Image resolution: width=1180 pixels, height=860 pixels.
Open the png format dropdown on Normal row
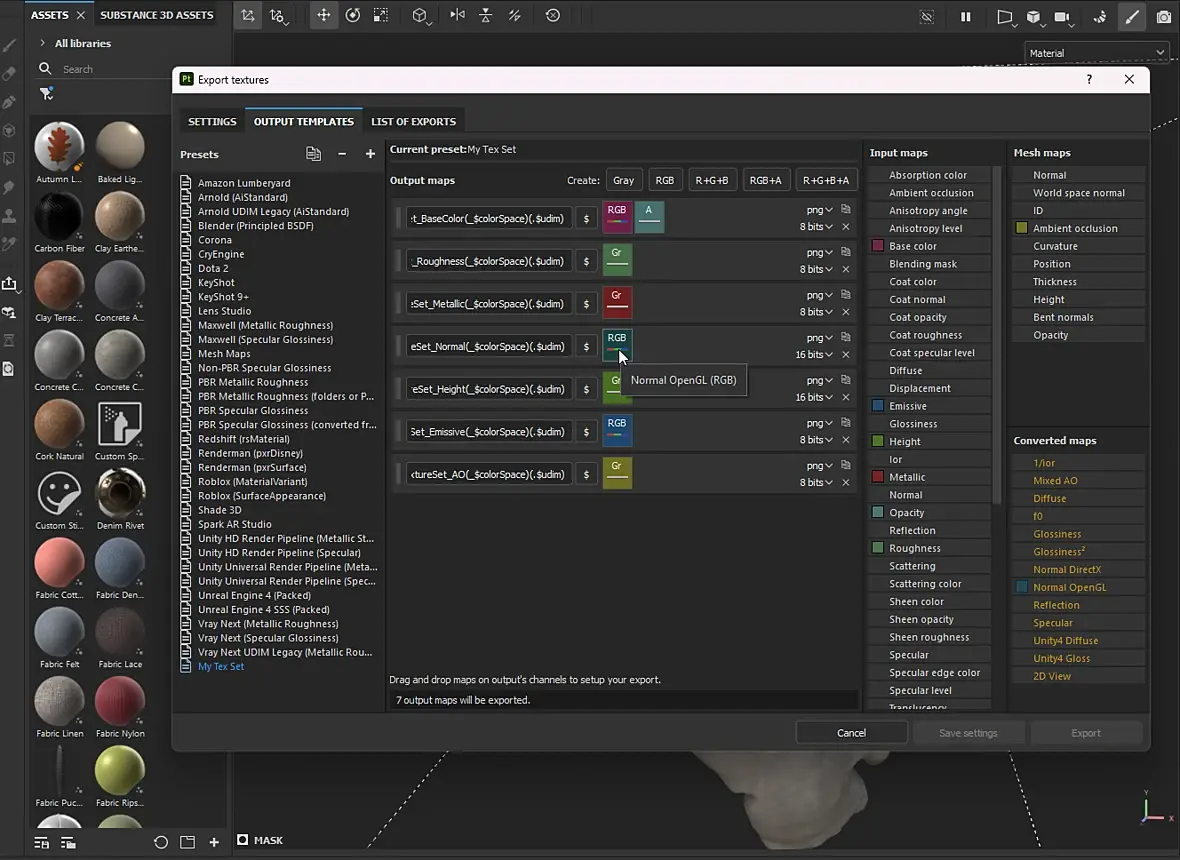(819, 338)
